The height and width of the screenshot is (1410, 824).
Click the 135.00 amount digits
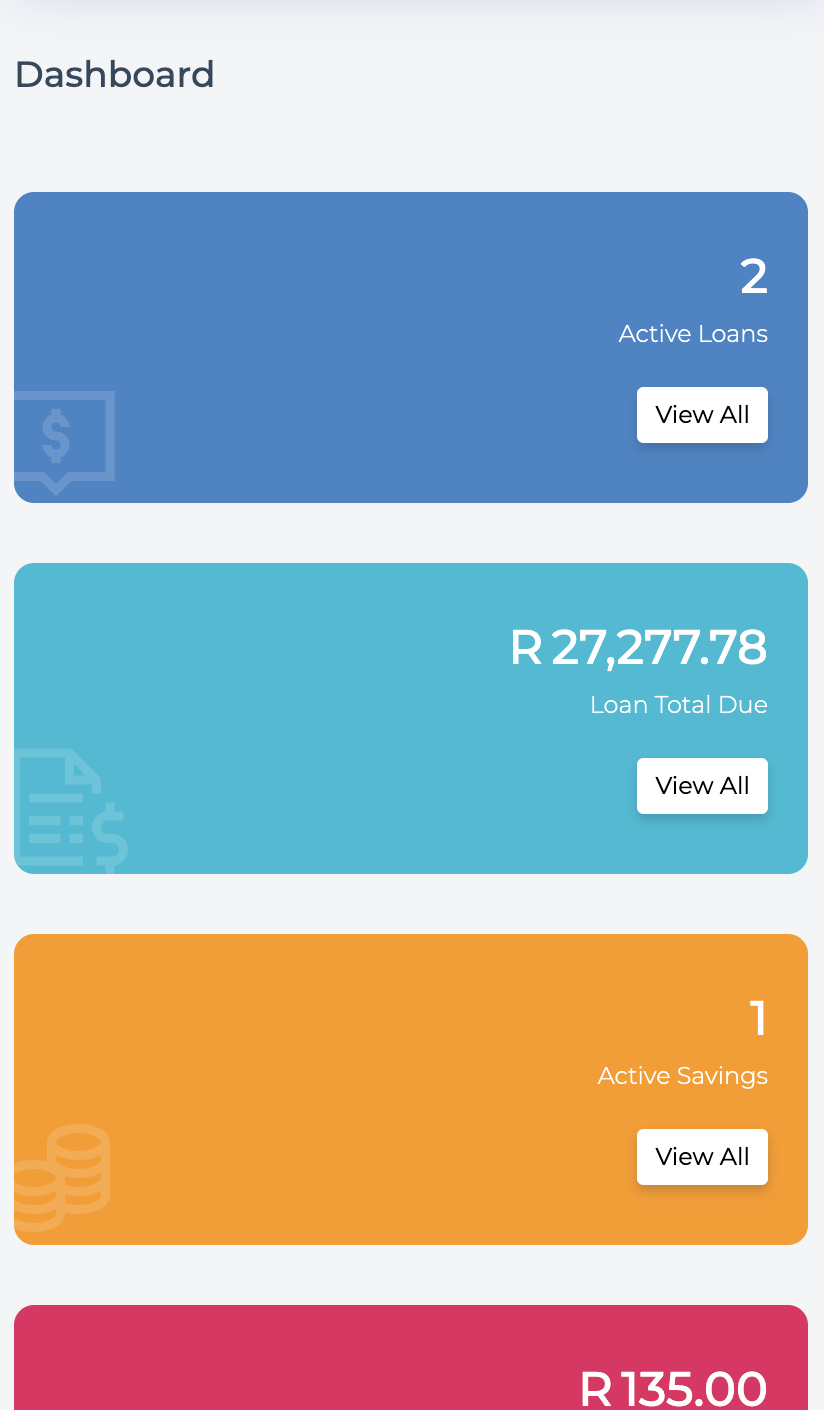coord(693,1388)
